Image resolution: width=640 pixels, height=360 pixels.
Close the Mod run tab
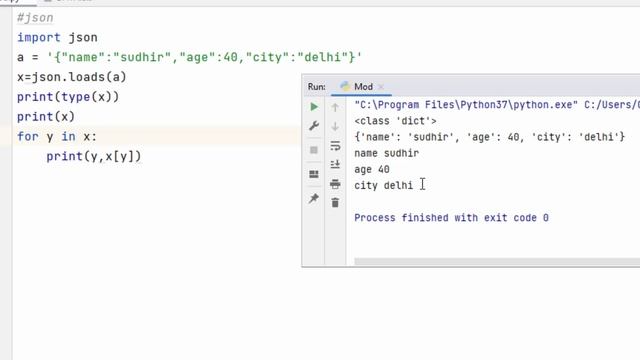pos(381,87)
